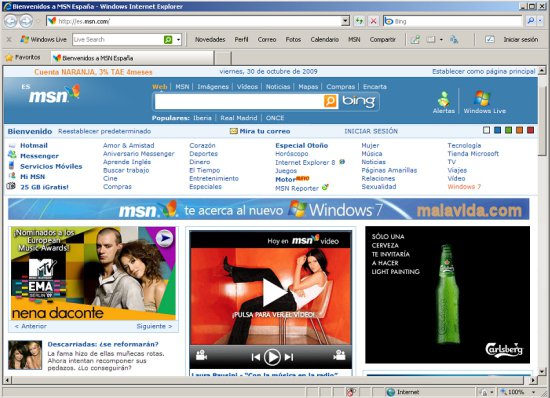Refresh the page with green arrows icon

pos(359,21)
